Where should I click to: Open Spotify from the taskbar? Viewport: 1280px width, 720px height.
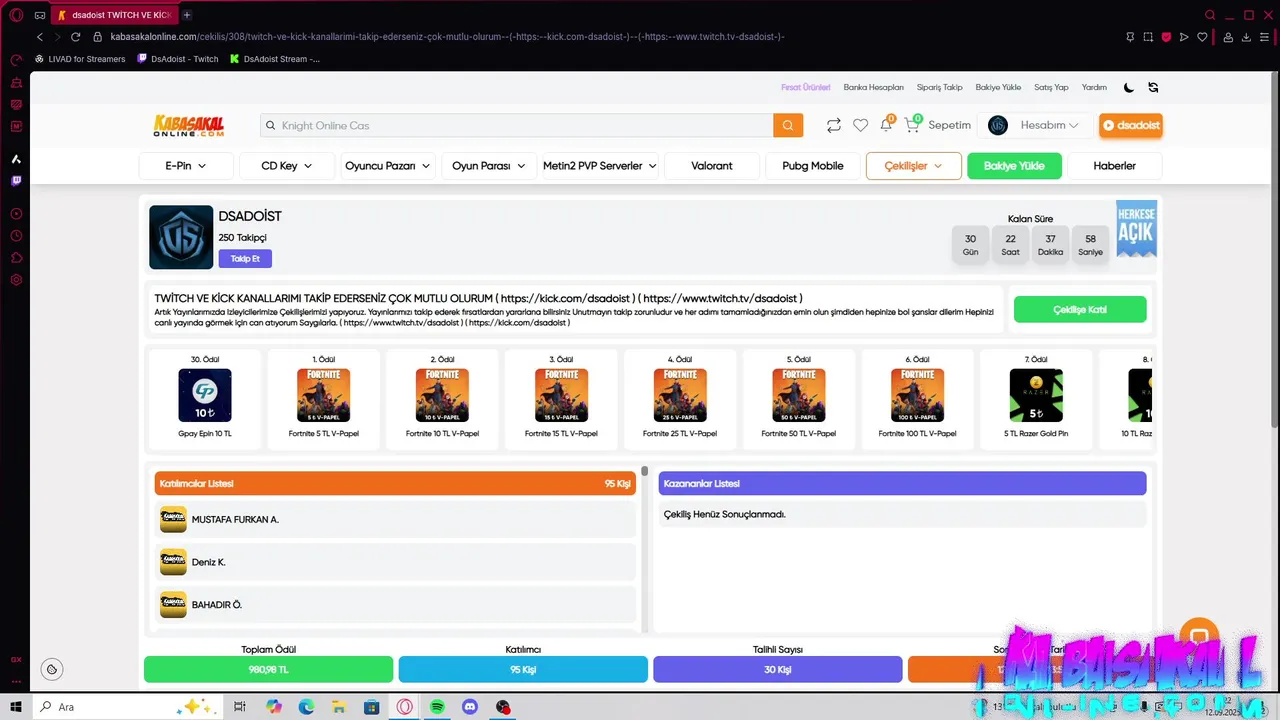pos(437,707)
